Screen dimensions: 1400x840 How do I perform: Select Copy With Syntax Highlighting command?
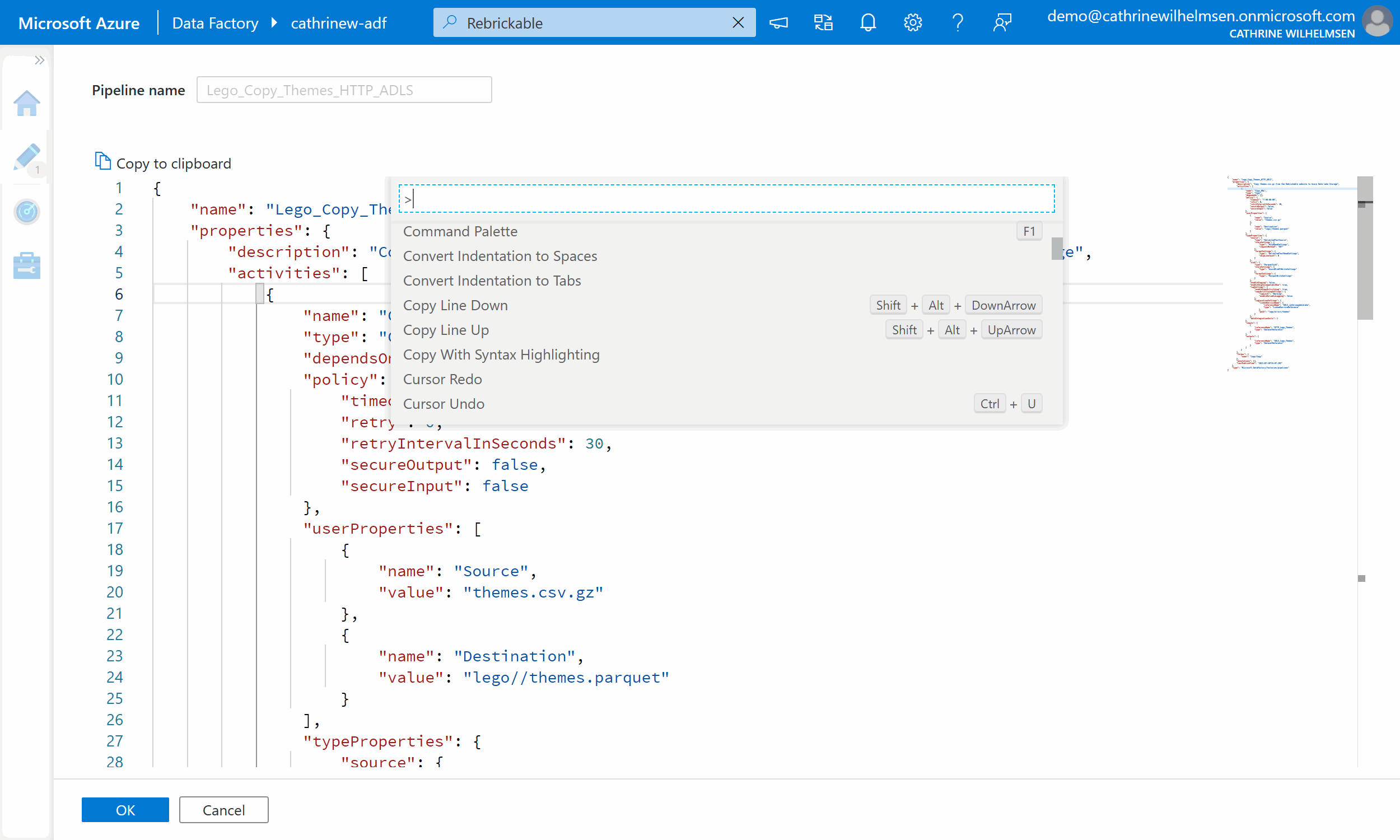(501, 354)
